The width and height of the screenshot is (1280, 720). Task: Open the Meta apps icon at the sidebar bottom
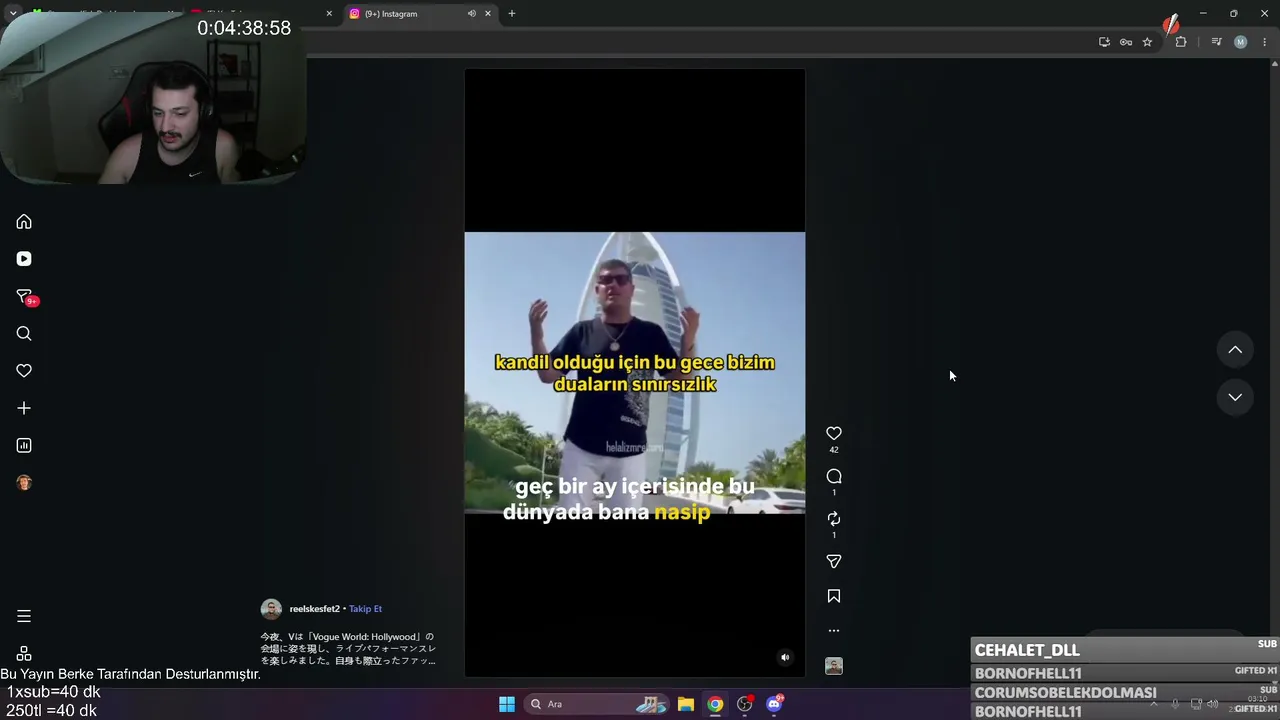(24, 653)
